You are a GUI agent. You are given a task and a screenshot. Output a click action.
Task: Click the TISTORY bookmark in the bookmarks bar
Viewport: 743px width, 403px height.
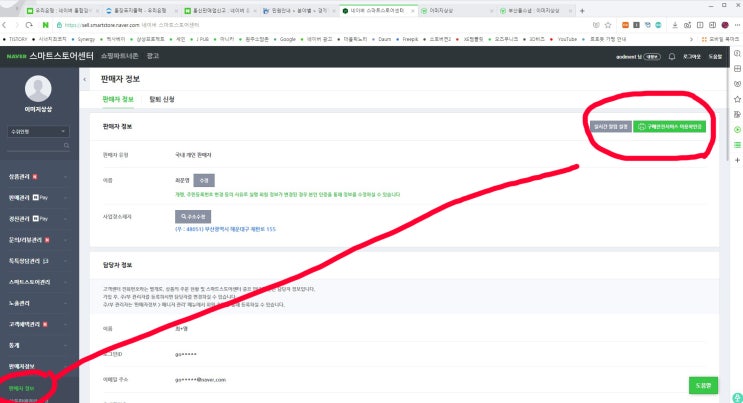(x=18, y=39)
